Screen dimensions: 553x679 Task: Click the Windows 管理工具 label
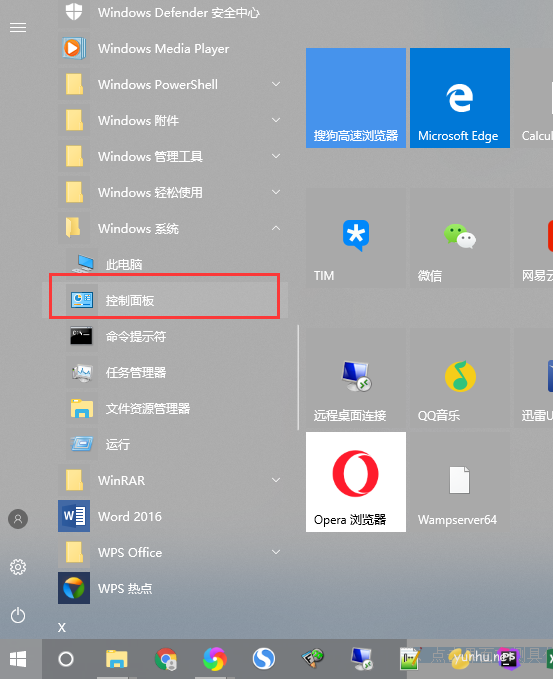coord(150,156)
